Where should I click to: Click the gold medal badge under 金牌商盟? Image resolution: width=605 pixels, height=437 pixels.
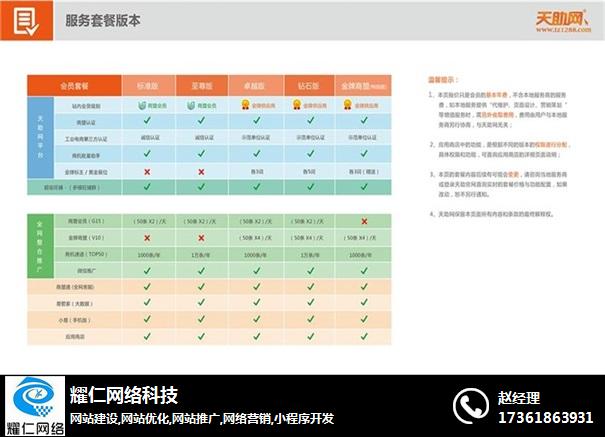(x=348, y=105)
